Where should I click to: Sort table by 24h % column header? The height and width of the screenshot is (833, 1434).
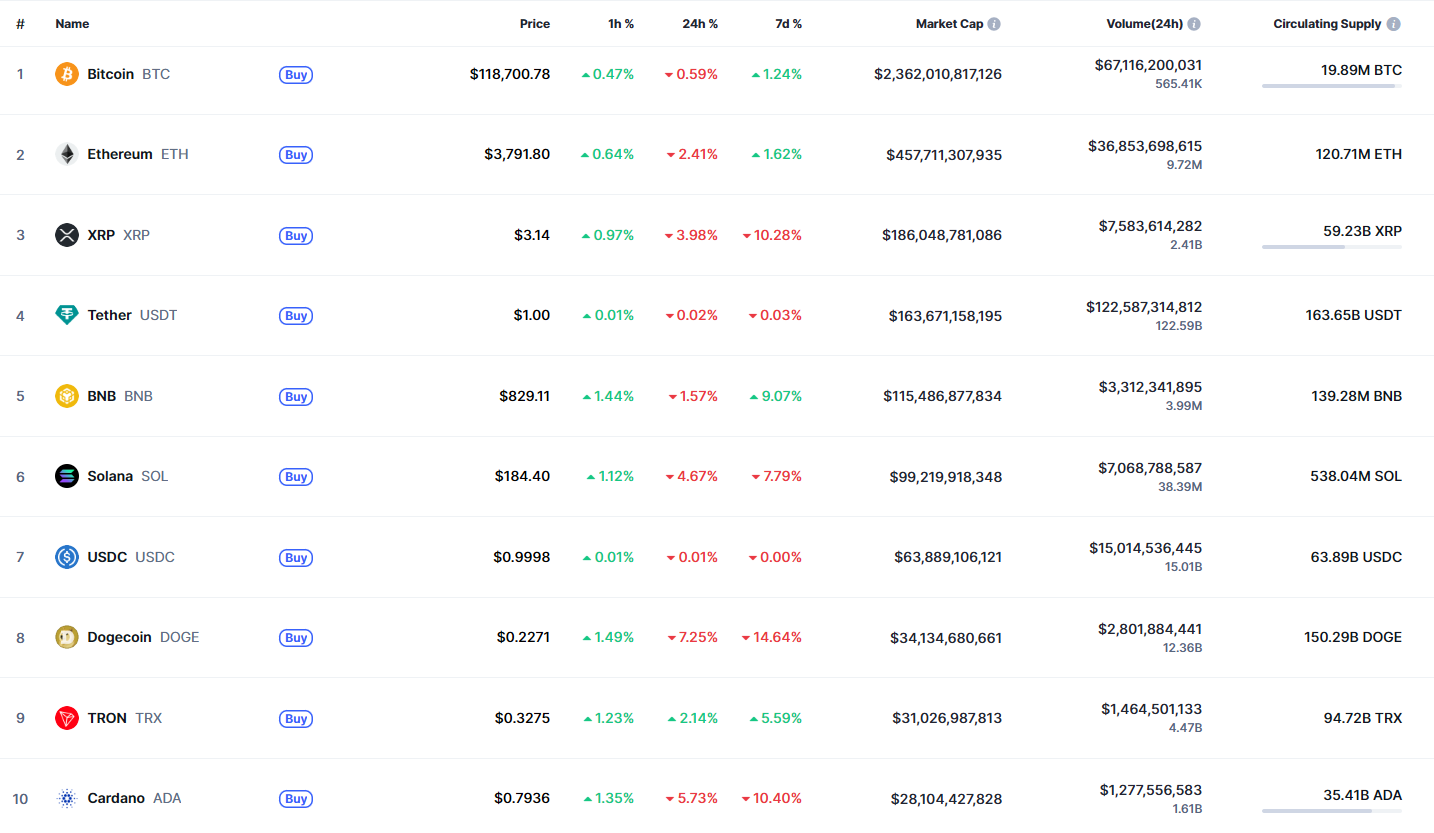700,24
